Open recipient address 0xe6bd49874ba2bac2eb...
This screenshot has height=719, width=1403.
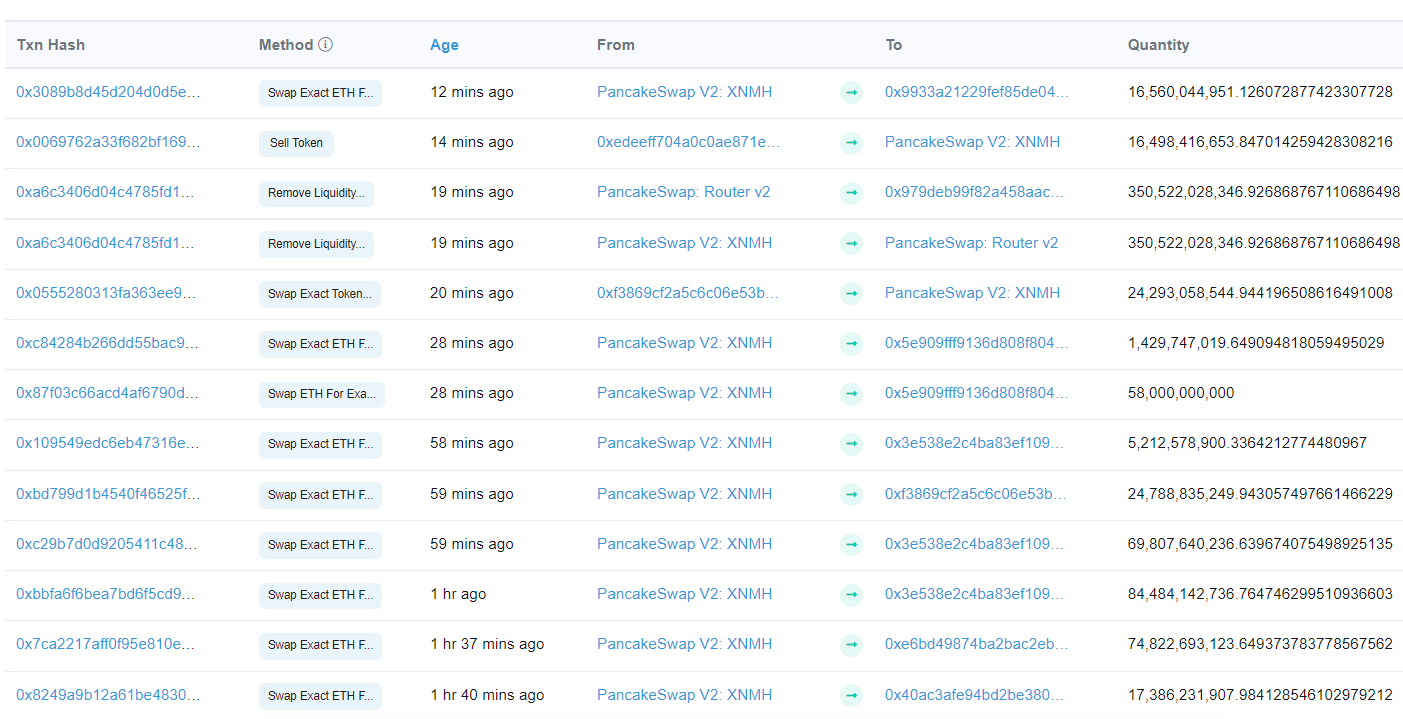[x=977, y=644]
